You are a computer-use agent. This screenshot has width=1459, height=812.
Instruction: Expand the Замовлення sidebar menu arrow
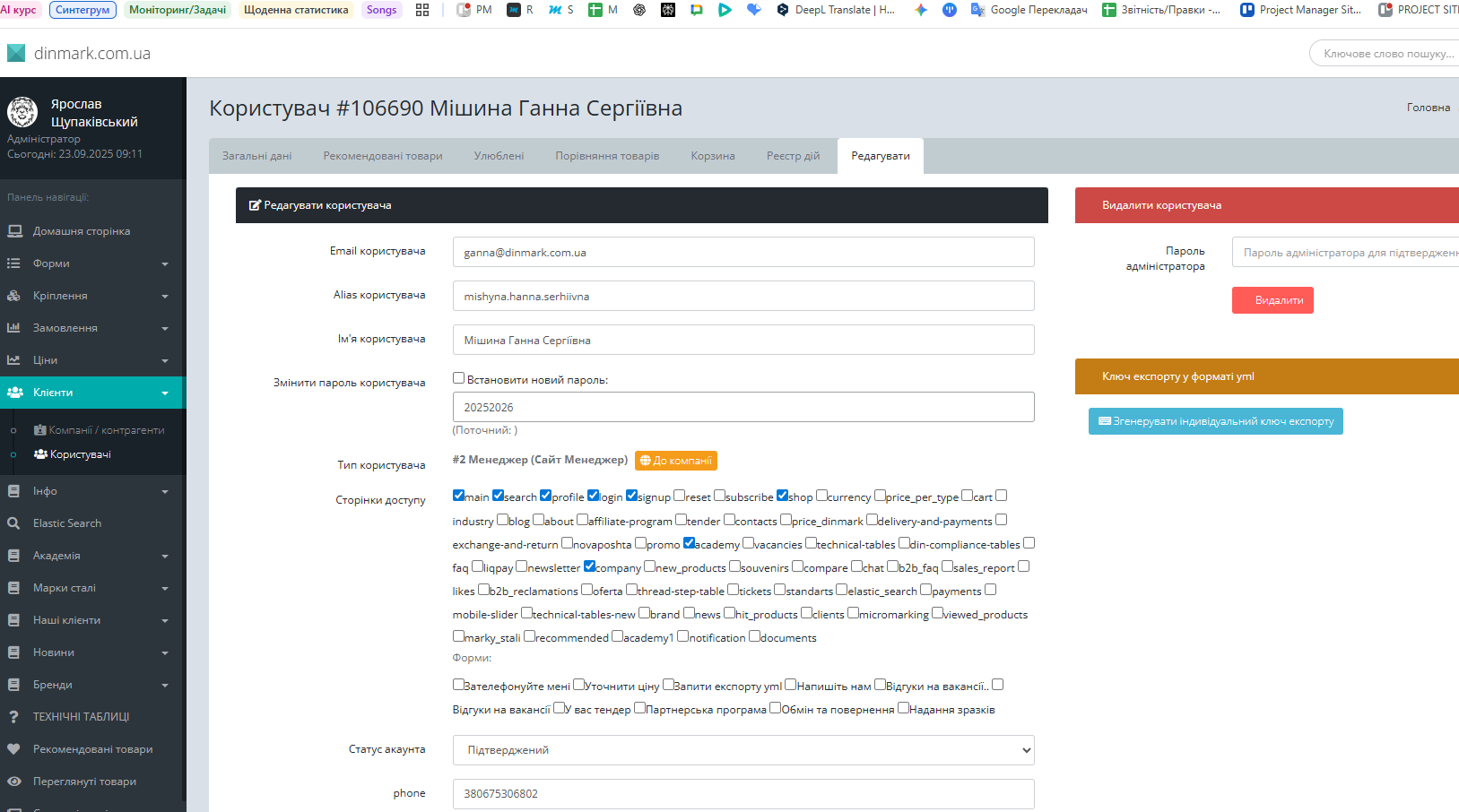tap(165, 329)
